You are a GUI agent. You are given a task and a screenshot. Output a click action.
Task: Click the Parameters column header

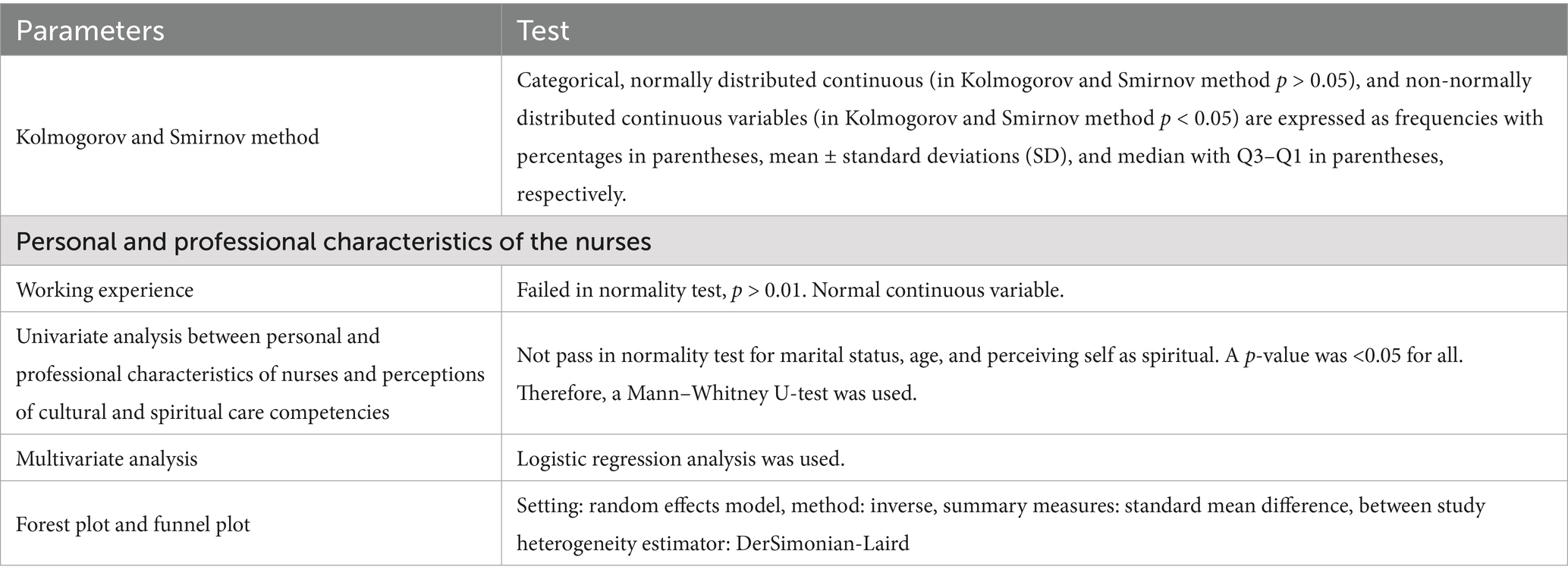[x=90, y=30]
